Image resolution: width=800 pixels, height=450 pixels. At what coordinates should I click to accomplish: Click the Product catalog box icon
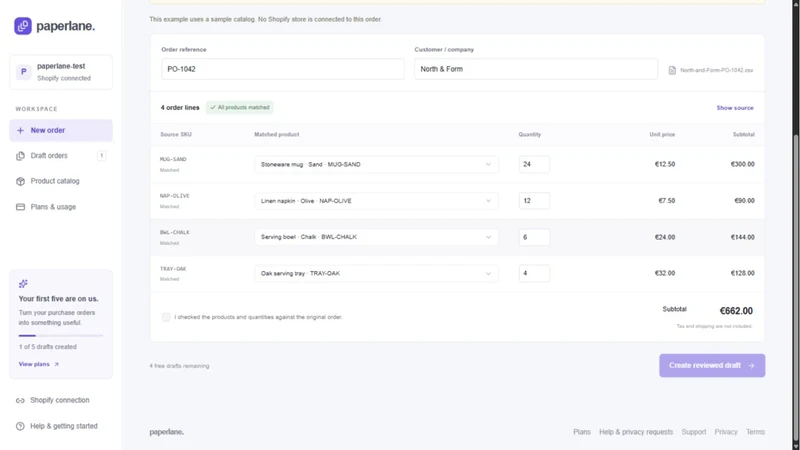(x=20, y=181)
